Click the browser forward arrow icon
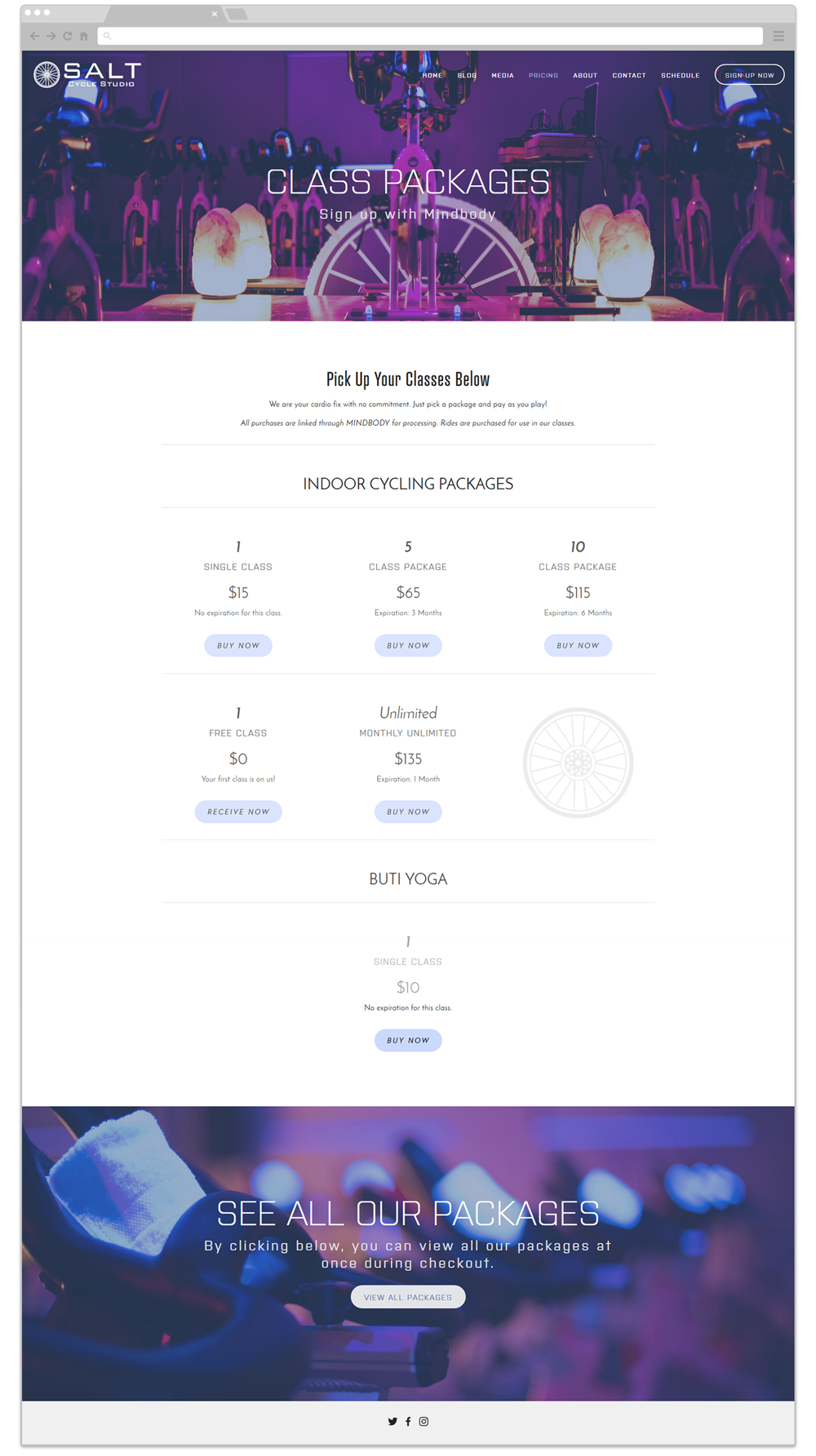Screen dimensions: 816x1456 (51, 36)
